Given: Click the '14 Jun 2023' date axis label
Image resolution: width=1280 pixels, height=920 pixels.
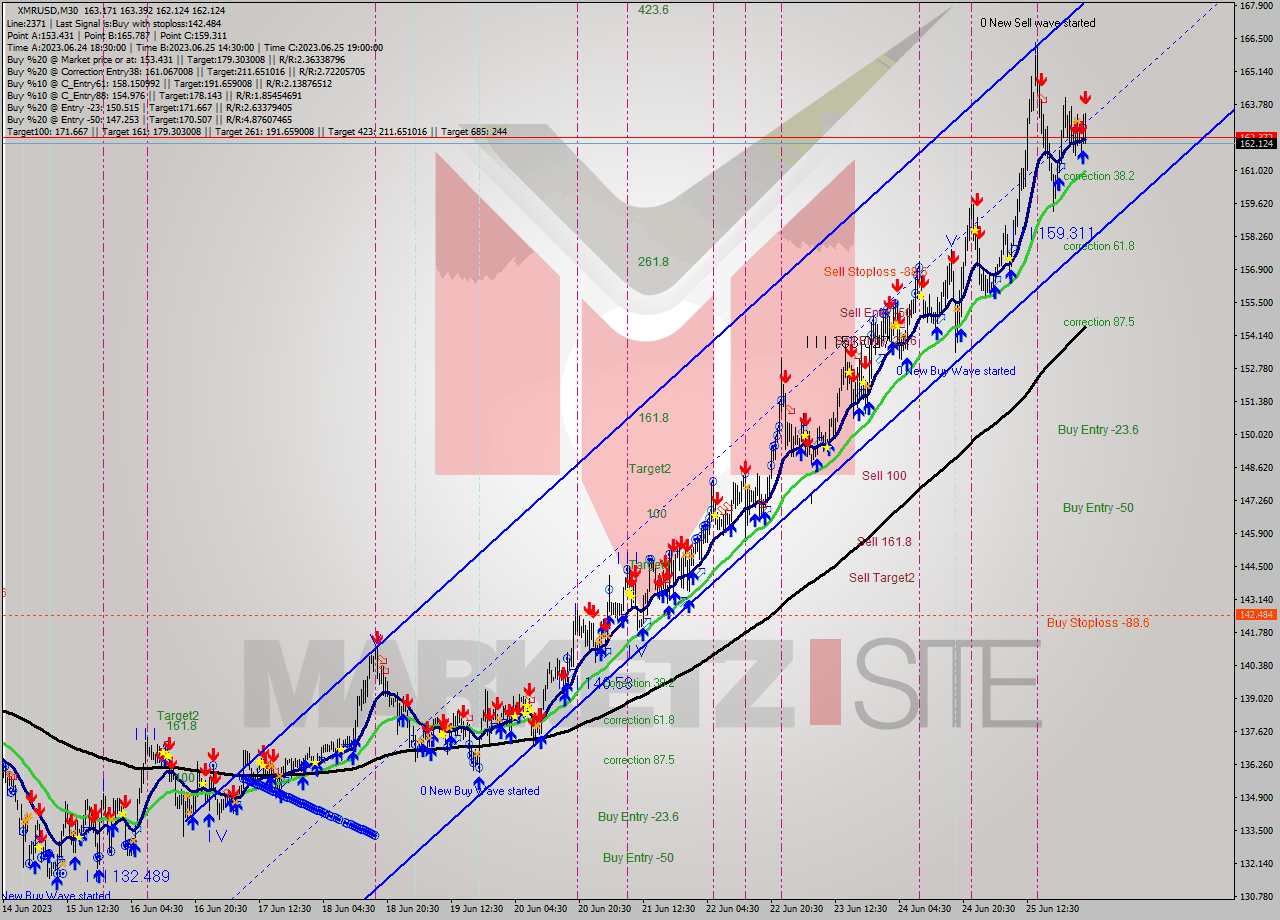Looking at the screenshot, I should coord(25,909).
